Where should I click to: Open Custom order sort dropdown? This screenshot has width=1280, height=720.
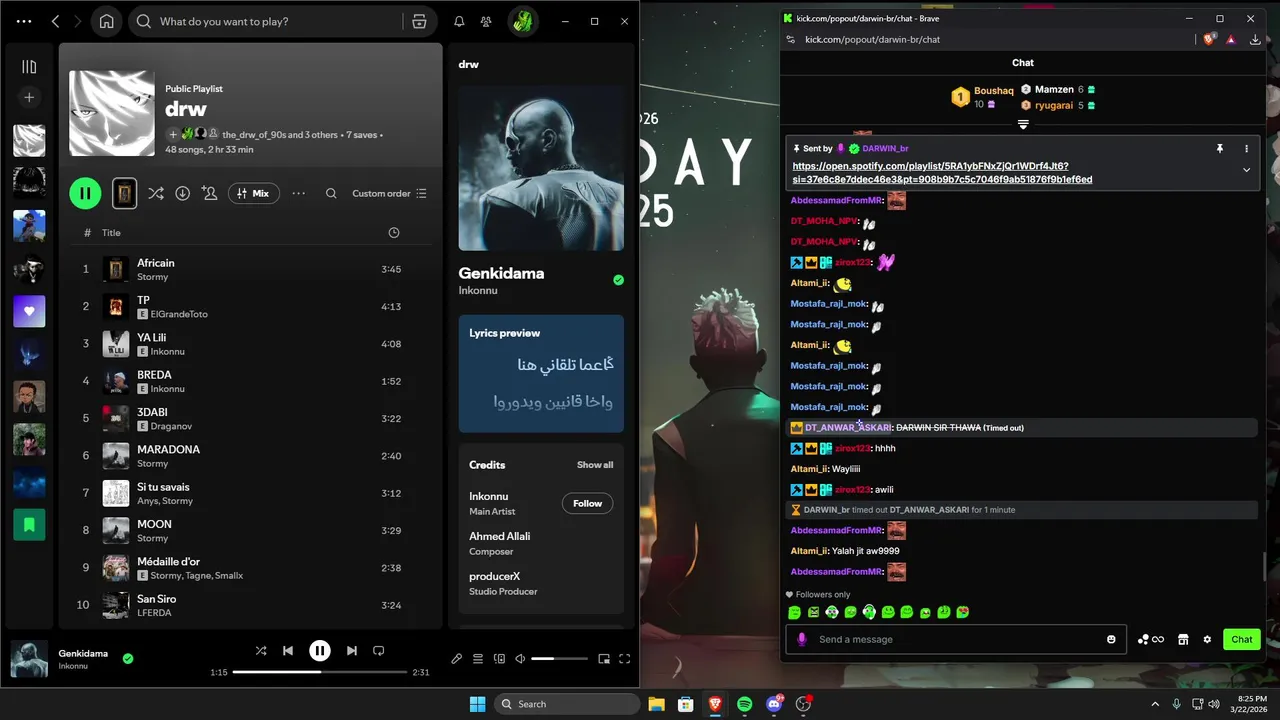(x=389, y=193)
